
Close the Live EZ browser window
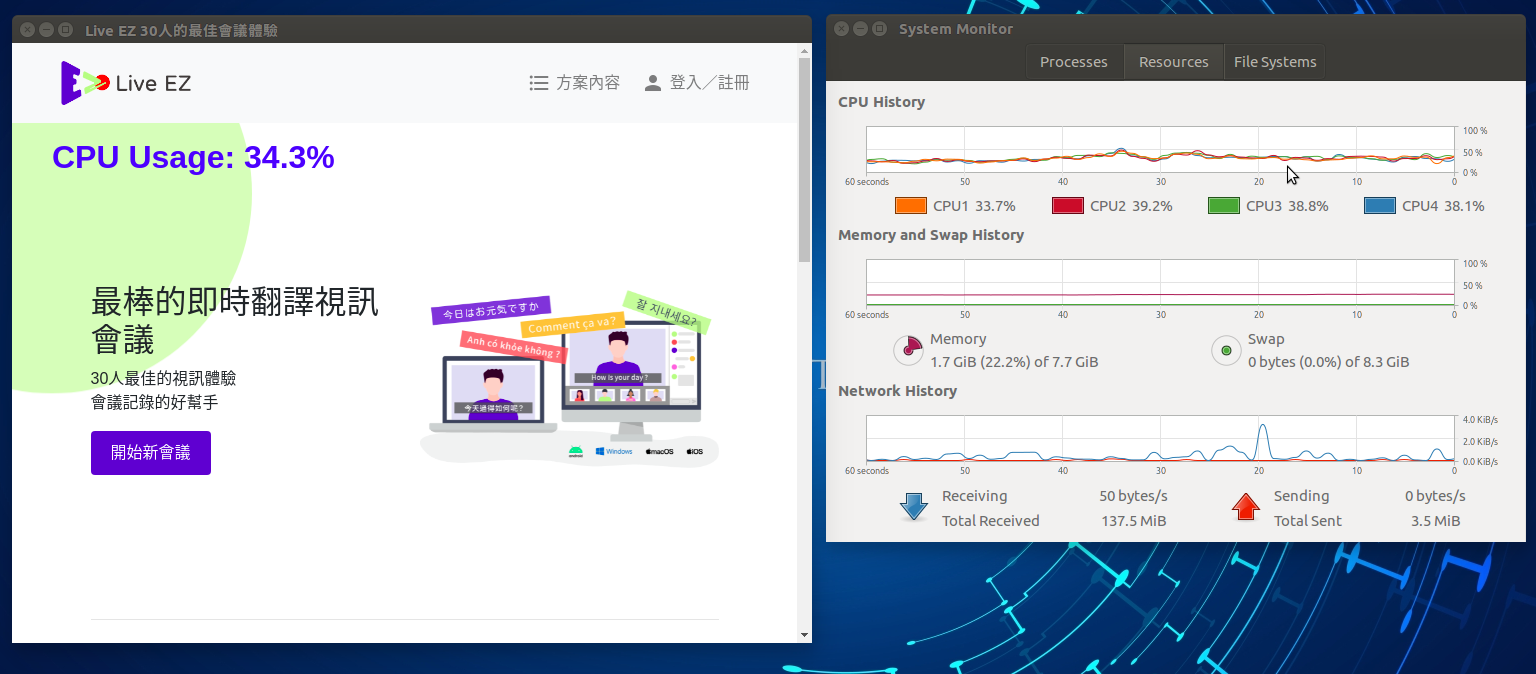point(28,30)
